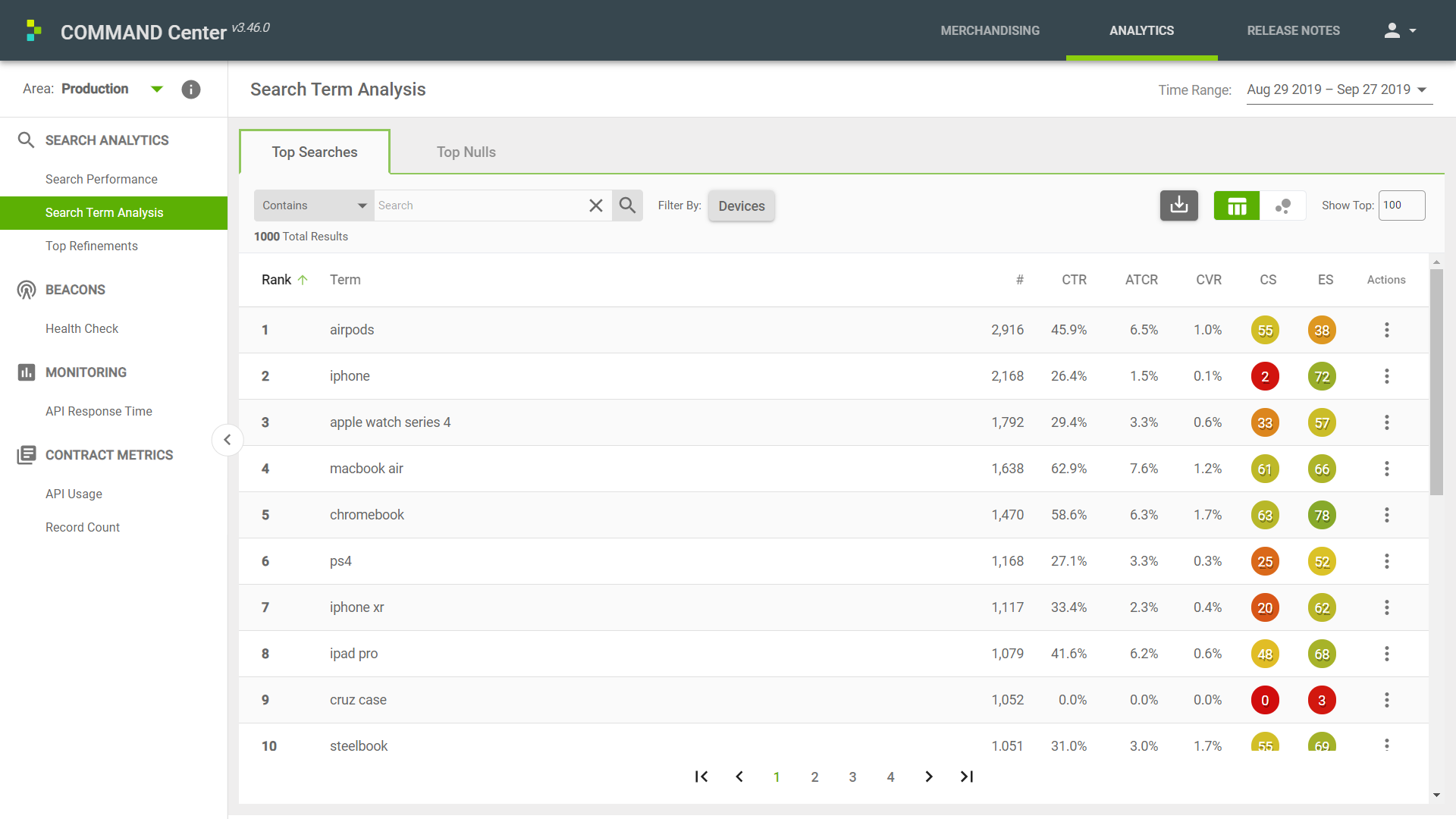Viewport: 1456px width, 819px height.
Task: Click the Contract Metrics section icon
Action: [27, 455]
